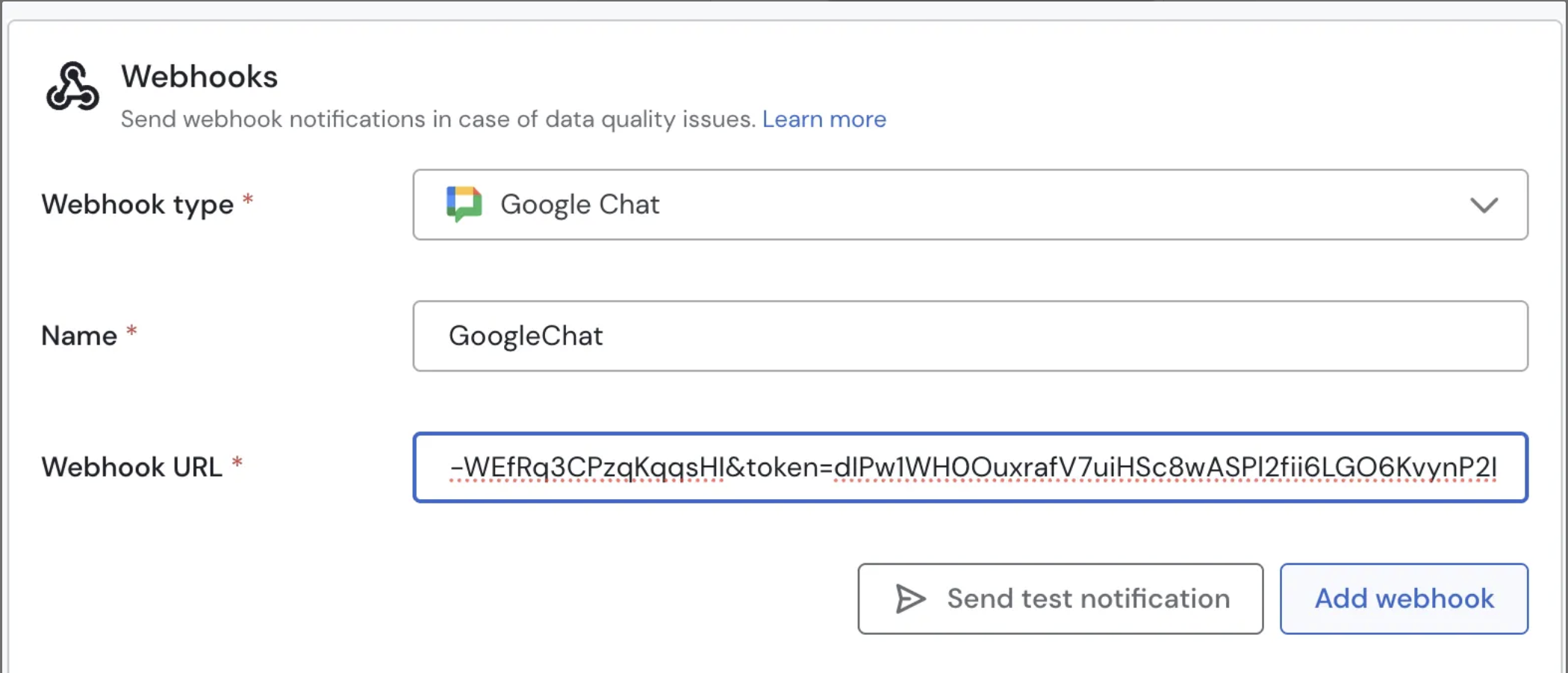1568x673 pixels.
Task: Click the Name field label
Action: tap(79, 336)
